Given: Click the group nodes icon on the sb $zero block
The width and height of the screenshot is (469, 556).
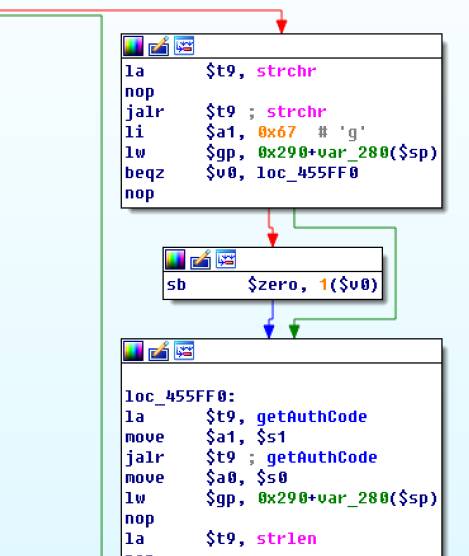Looking at the screenshot, I should 226,260.
